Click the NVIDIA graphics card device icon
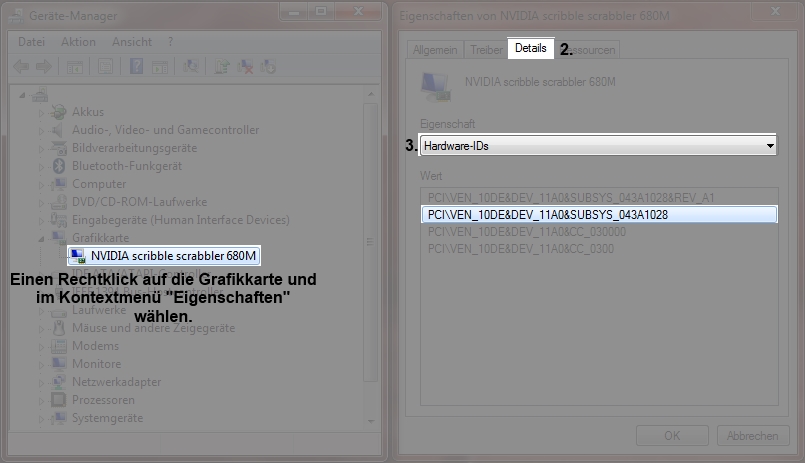The image size is (805, 463). (77, 257)
